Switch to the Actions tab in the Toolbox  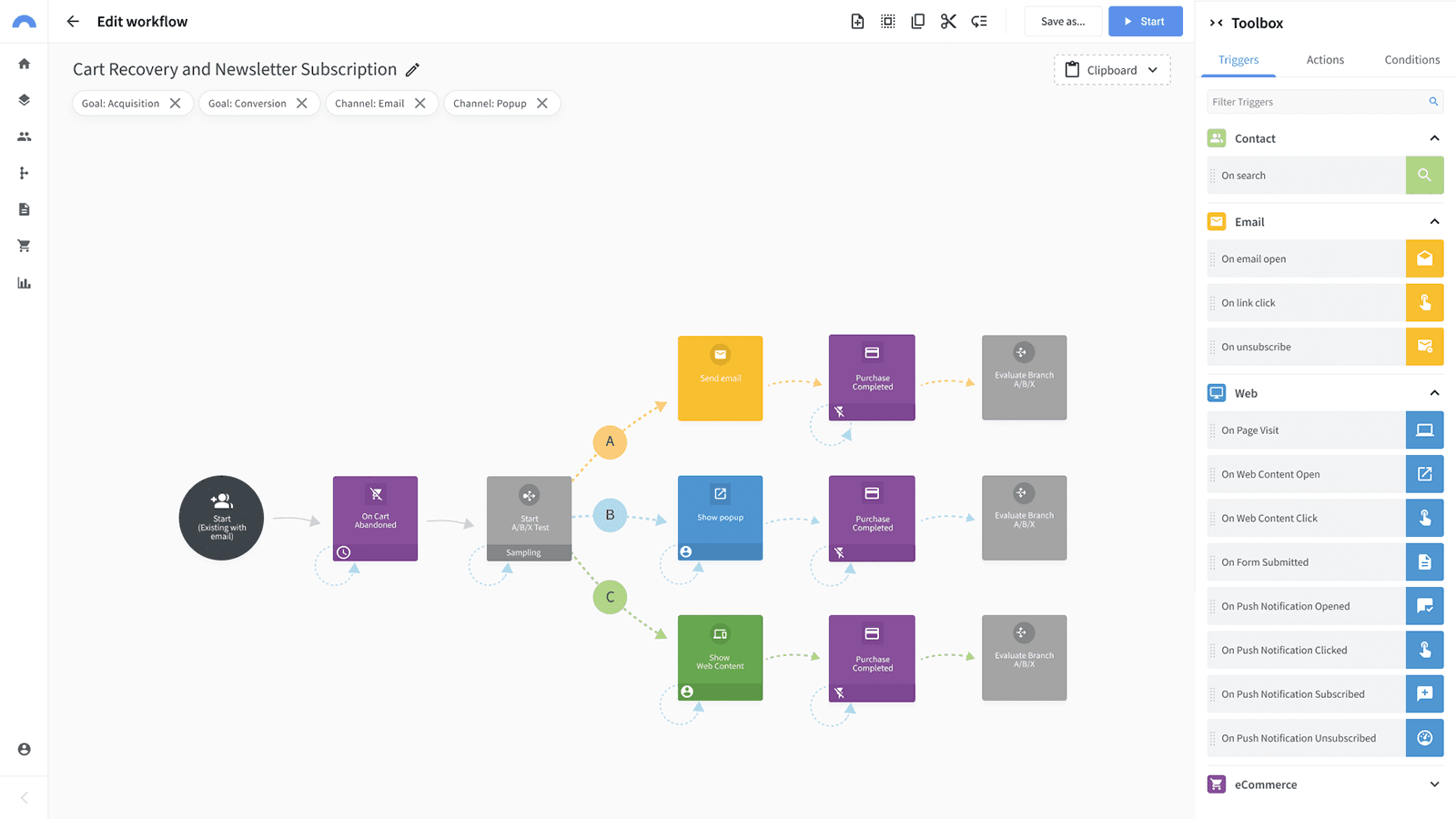(x=1325, y=60)
